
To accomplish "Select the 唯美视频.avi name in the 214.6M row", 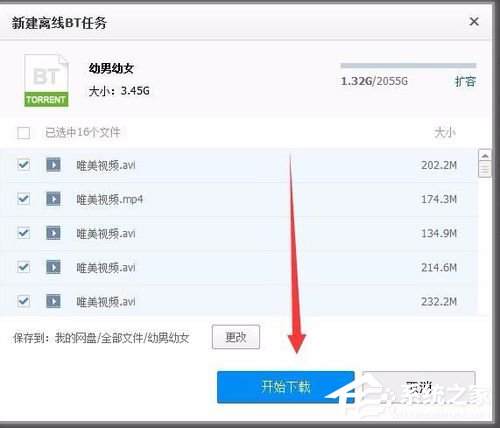I will [x=106, y=268].
